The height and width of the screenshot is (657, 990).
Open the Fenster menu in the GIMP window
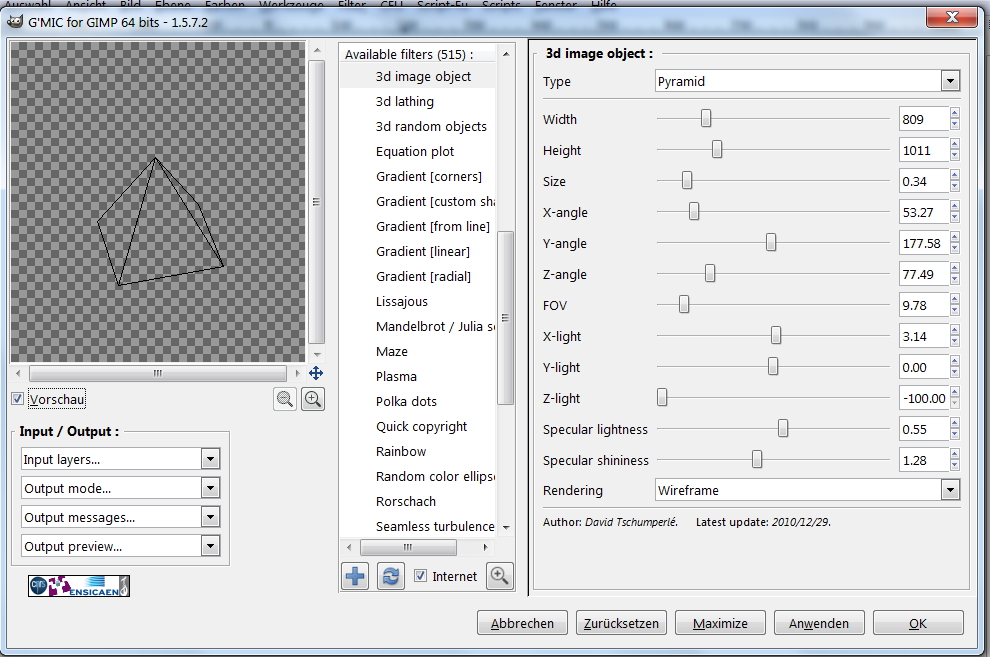(556, 4)
